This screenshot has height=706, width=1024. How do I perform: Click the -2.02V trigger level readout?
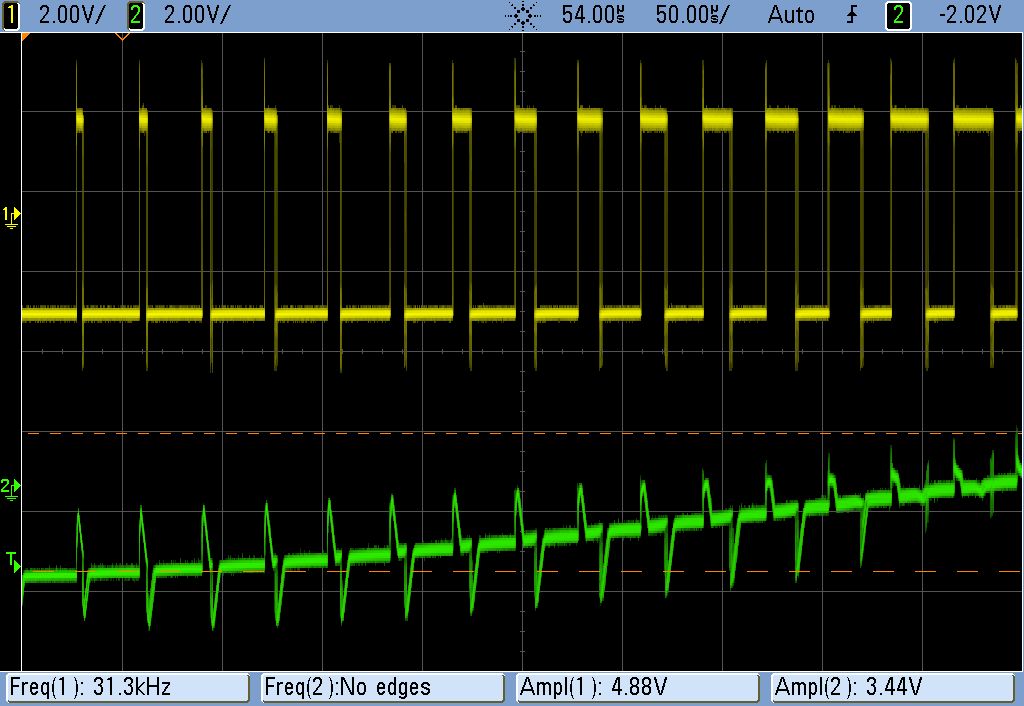pos(970,15)
